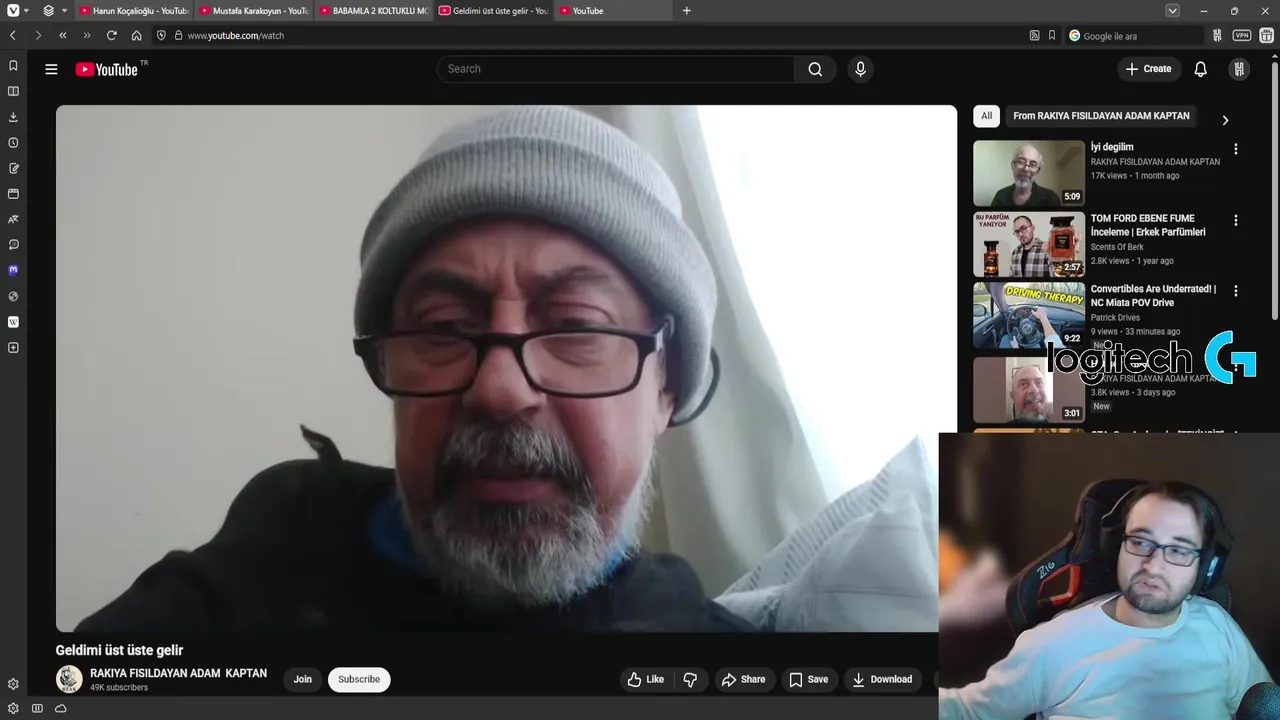Open options for İyi degilim video
Viewport: 1280px width, 720px height.
[1235, 149]
